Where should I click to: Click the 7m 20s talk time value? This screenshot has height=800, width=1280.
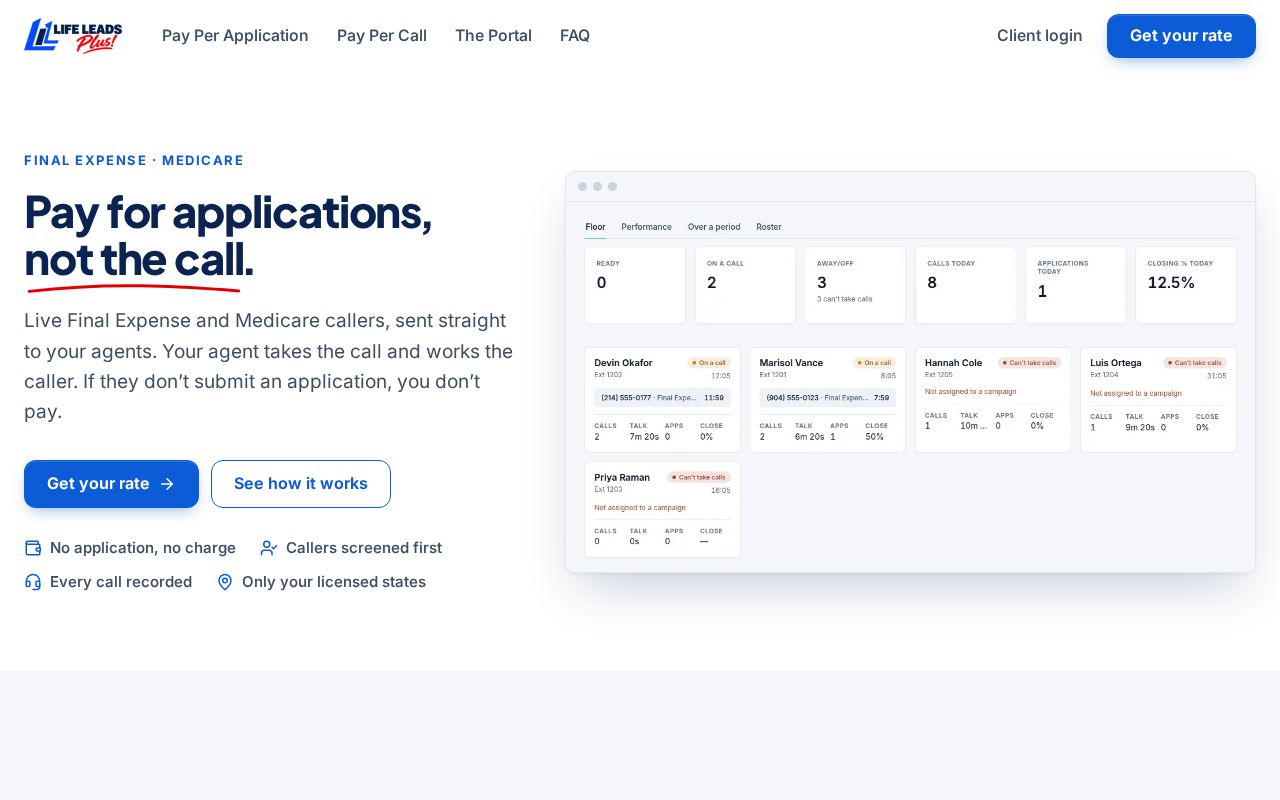pyautogui.click(x=644, y=437)
